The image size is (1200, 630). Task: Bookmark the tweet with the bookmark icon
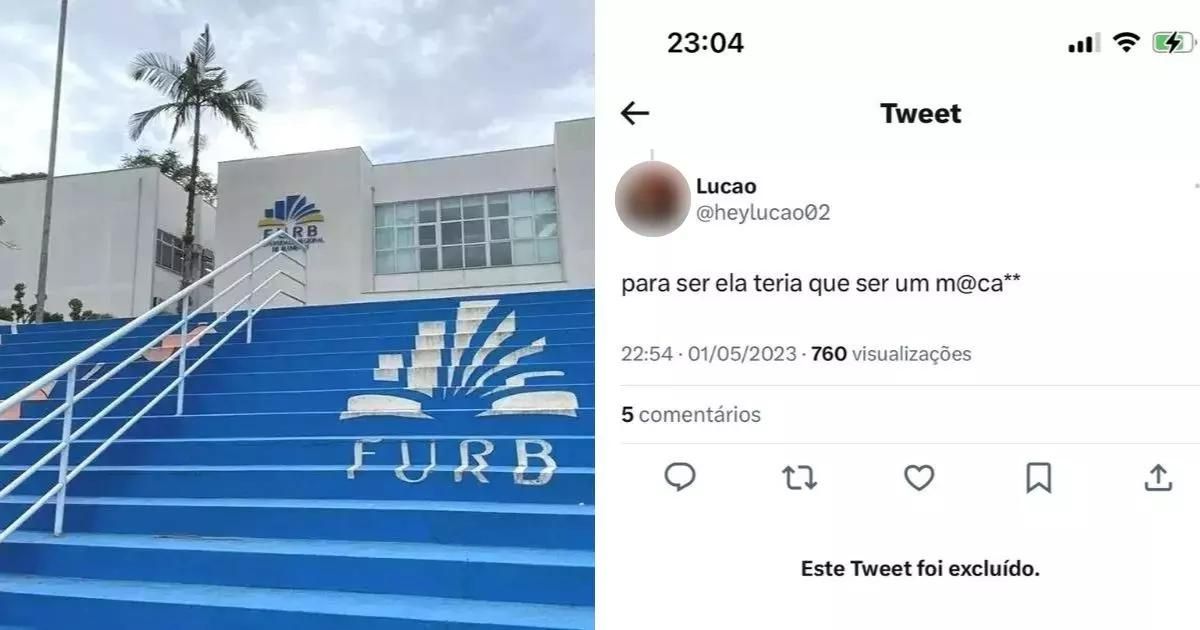[x=1039, y=478]
